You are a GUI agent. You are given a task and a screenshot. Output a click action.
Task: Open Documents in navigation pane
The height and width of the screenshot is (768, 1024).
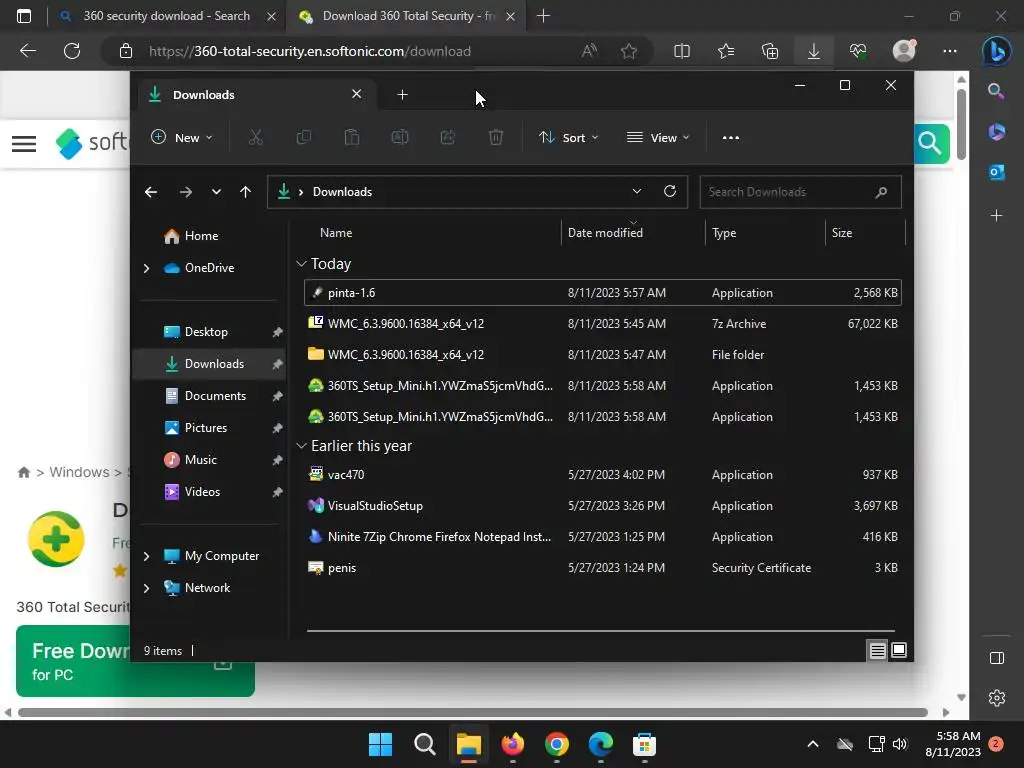216,396
